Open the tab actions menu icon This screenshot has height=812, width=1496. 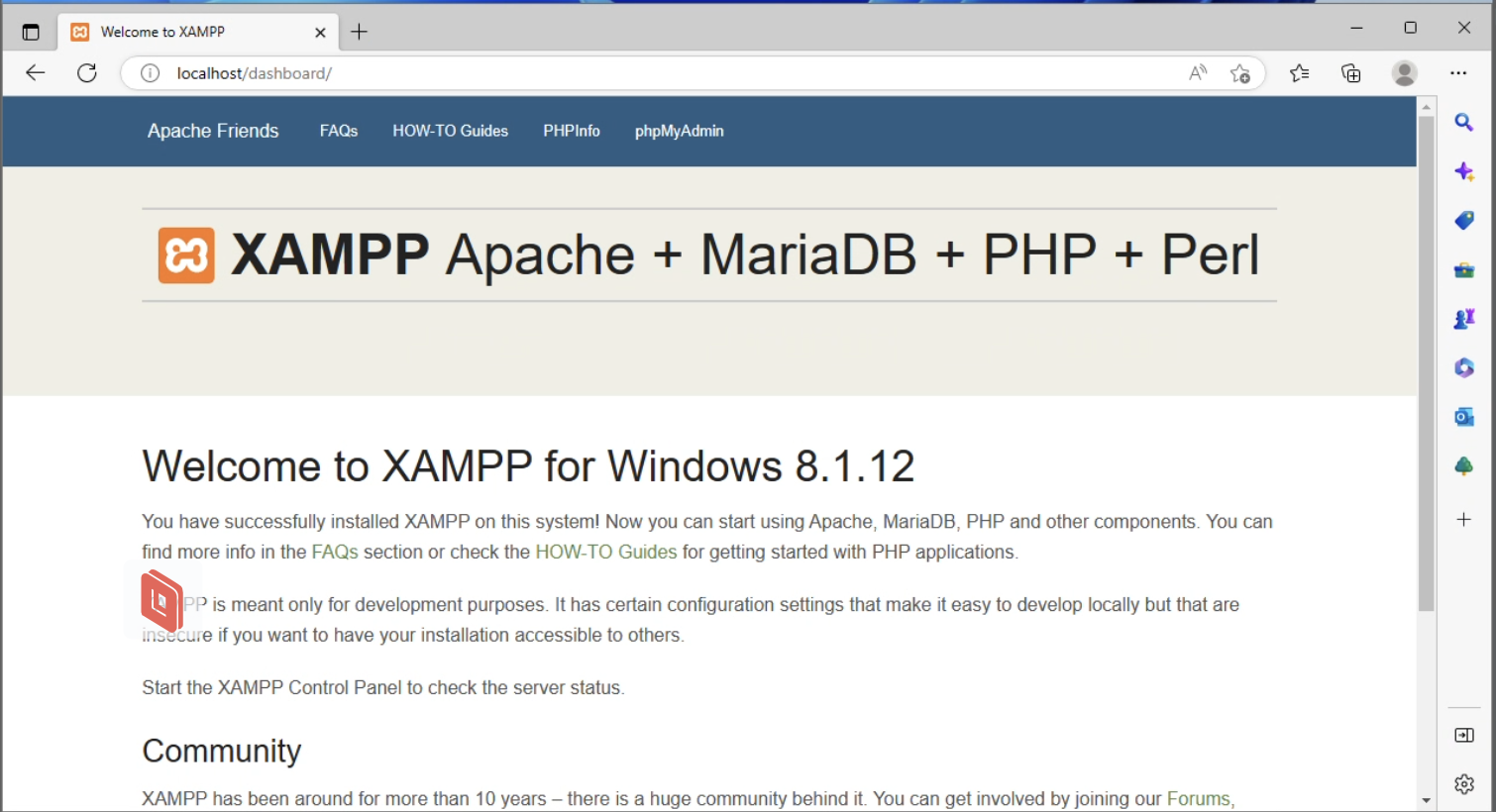[31, 32]
